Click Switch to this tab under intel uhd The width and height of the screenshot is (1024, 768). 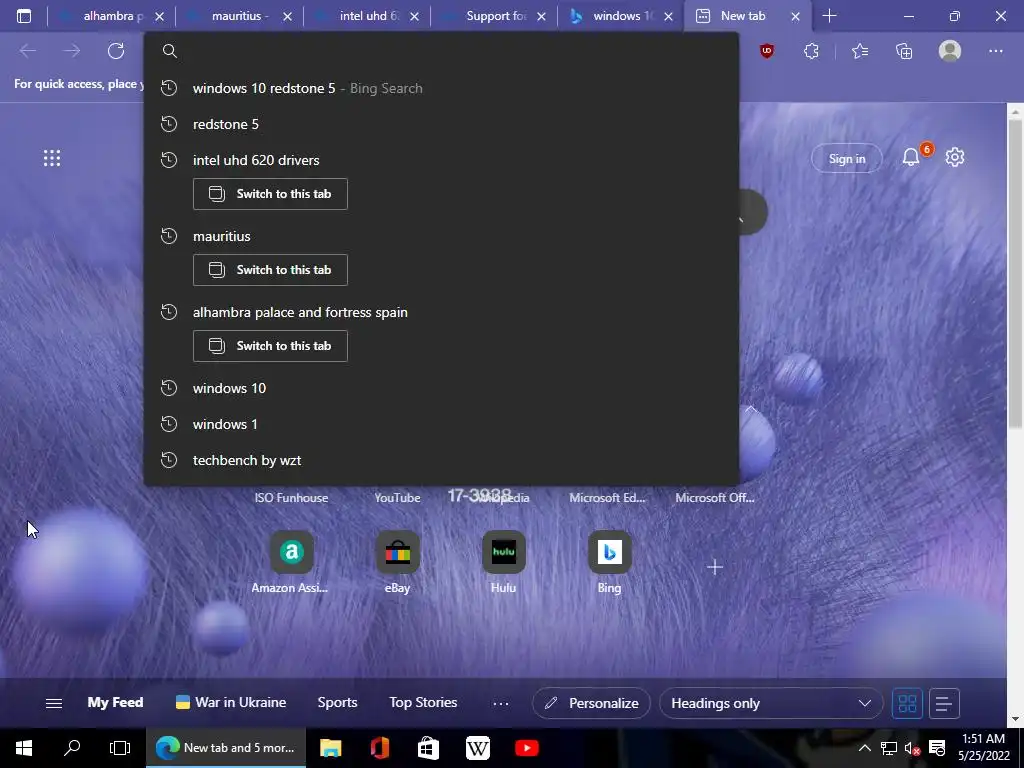(x=270, y=194)
